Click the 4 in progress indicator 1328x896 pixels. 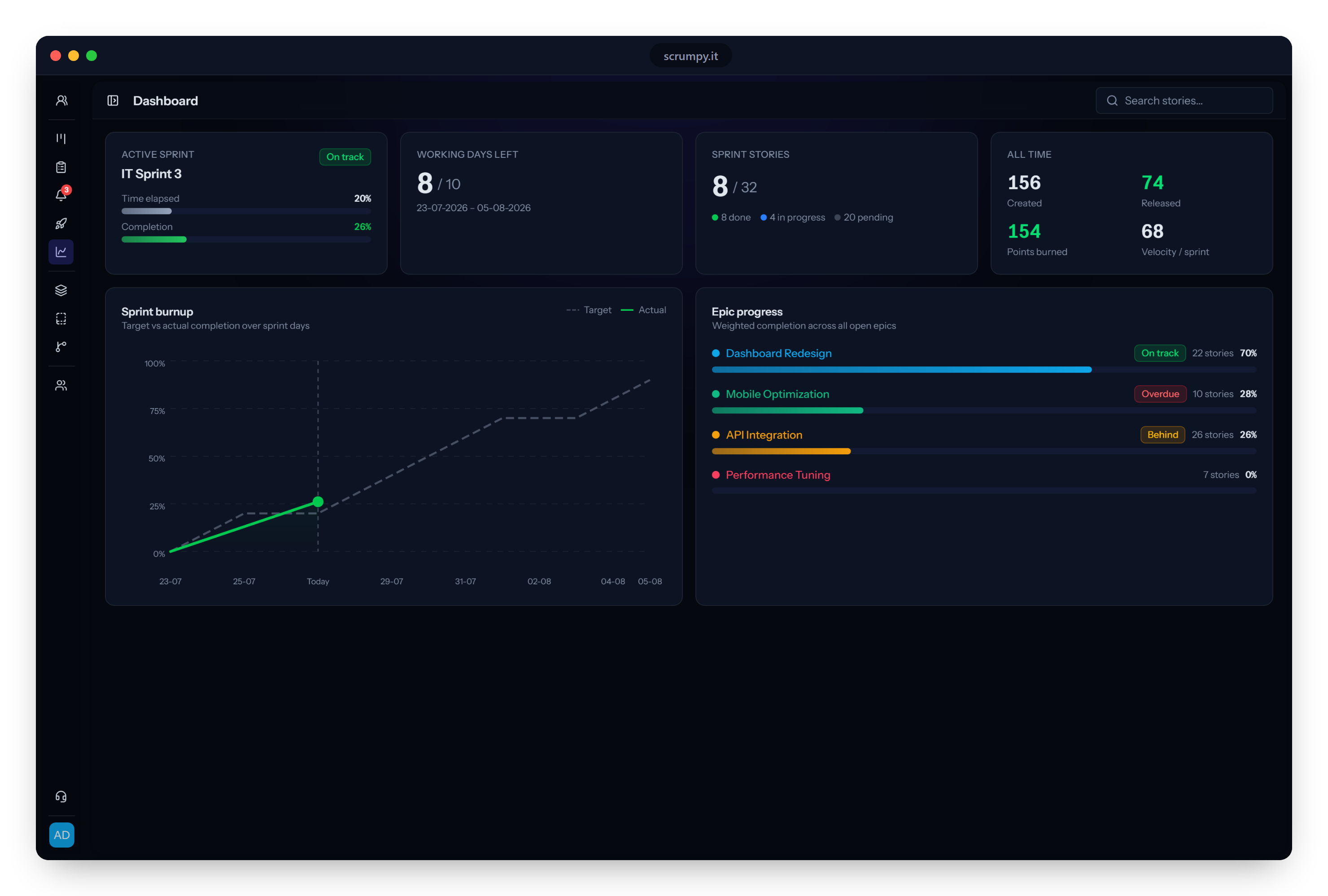793,217
